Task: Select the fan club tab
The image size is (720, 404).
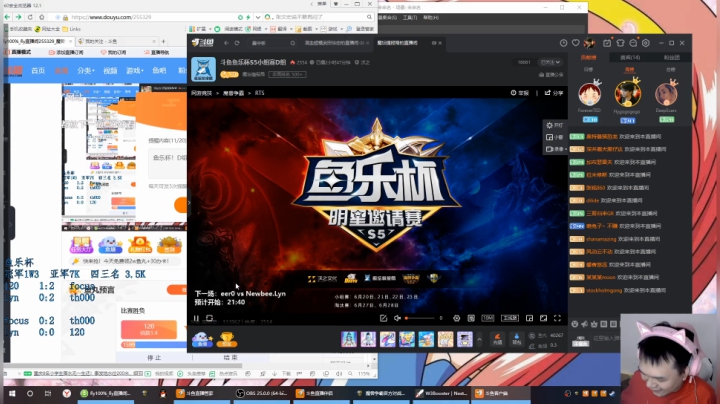Action: 671,57
